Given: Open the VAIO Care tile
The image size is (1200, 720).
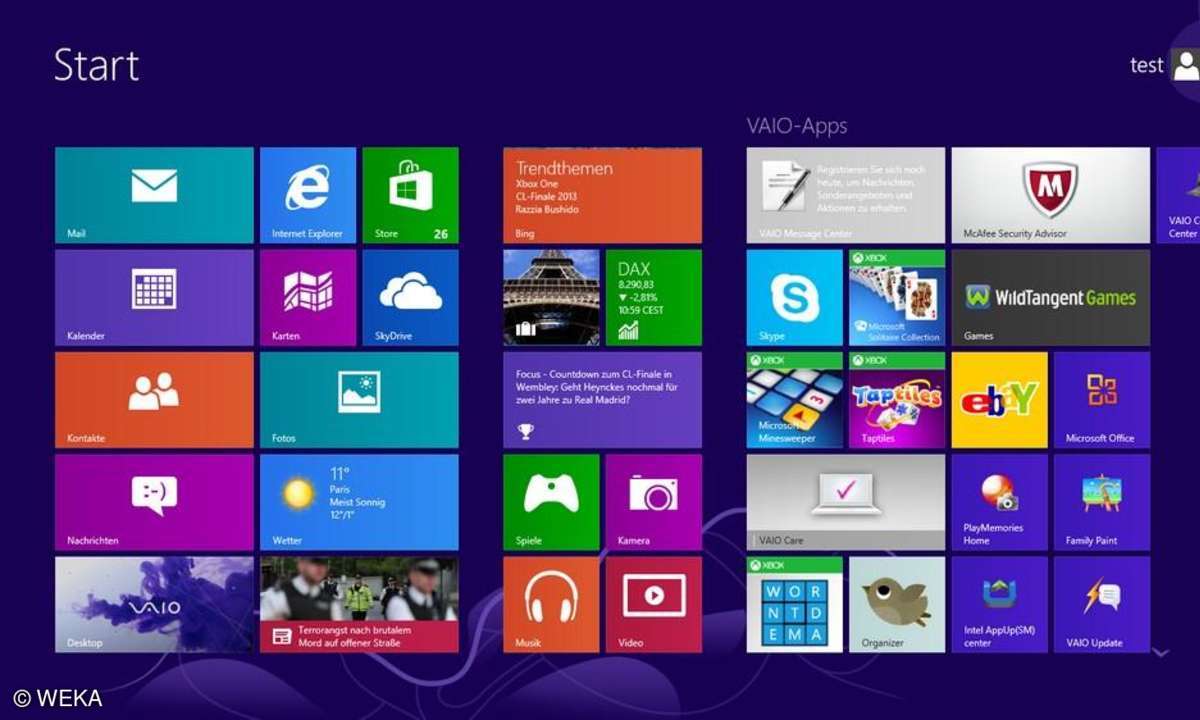Looking at the screenshot, I should 846,502.
